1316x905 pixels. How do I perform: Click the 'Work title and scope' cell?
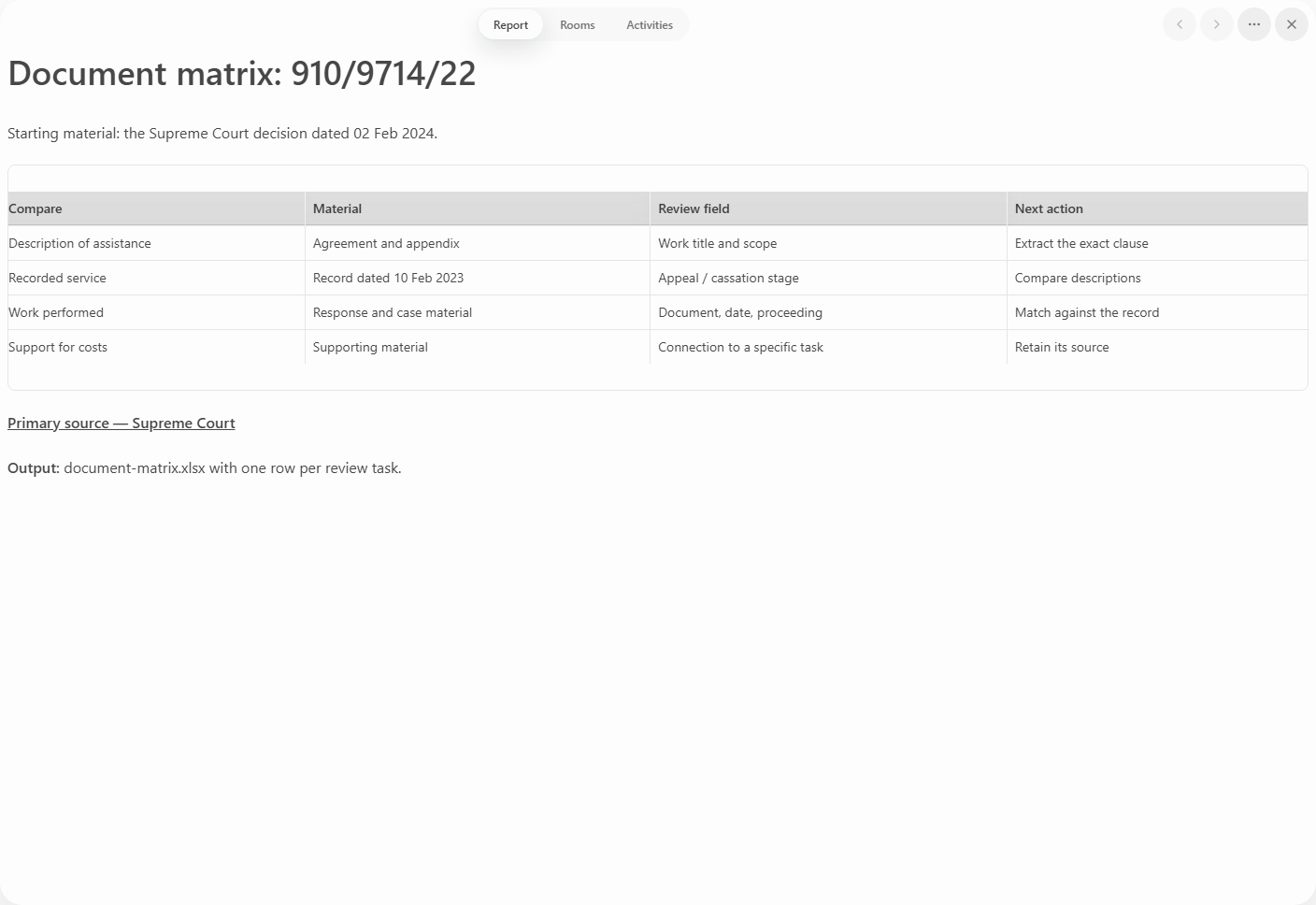click(828, 243)
